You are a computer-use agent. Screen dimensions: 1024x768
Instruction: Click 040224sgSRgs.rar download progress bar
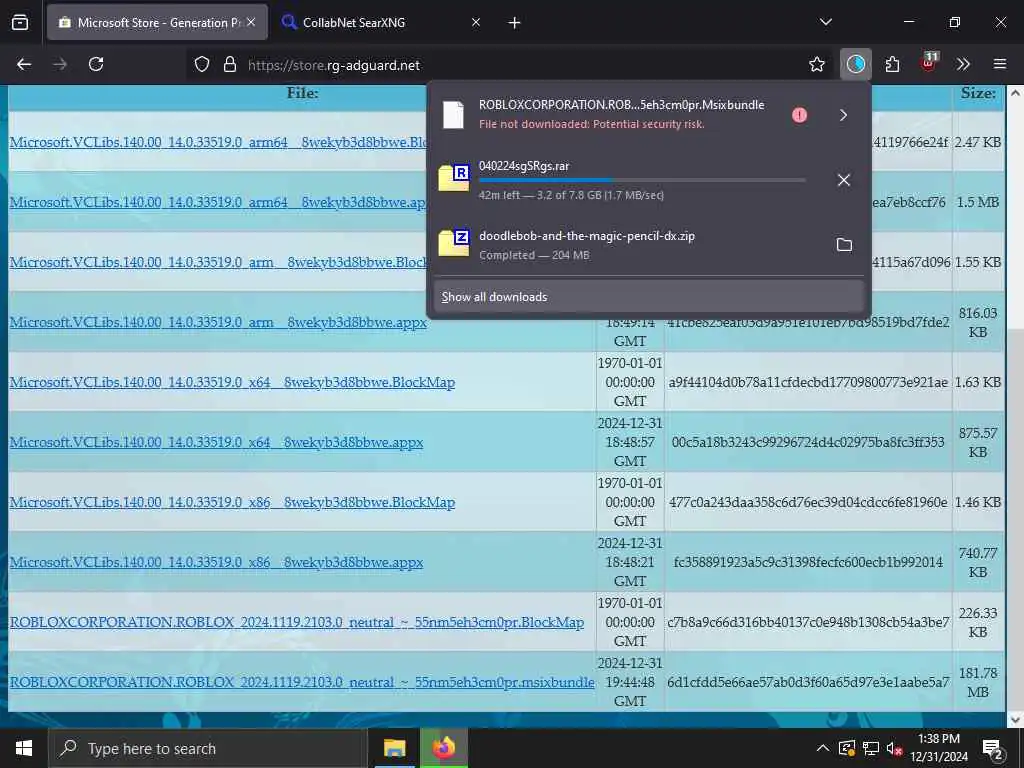pos(642,180)
